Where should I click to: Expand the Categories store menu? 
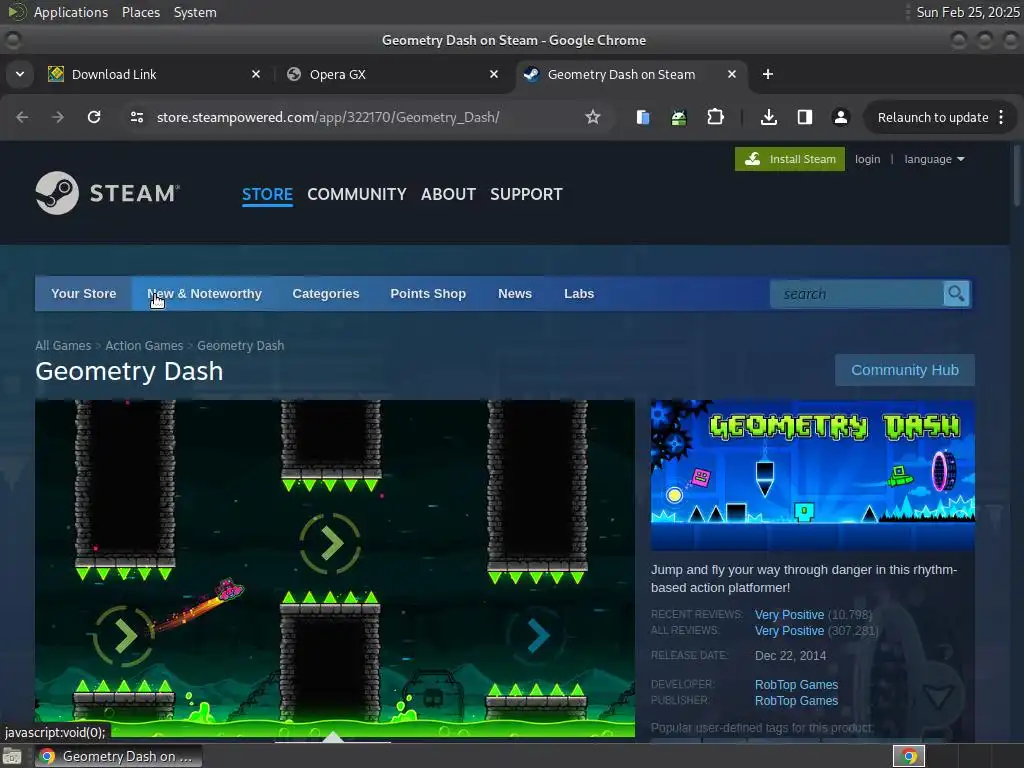click(x=326, y=294)
